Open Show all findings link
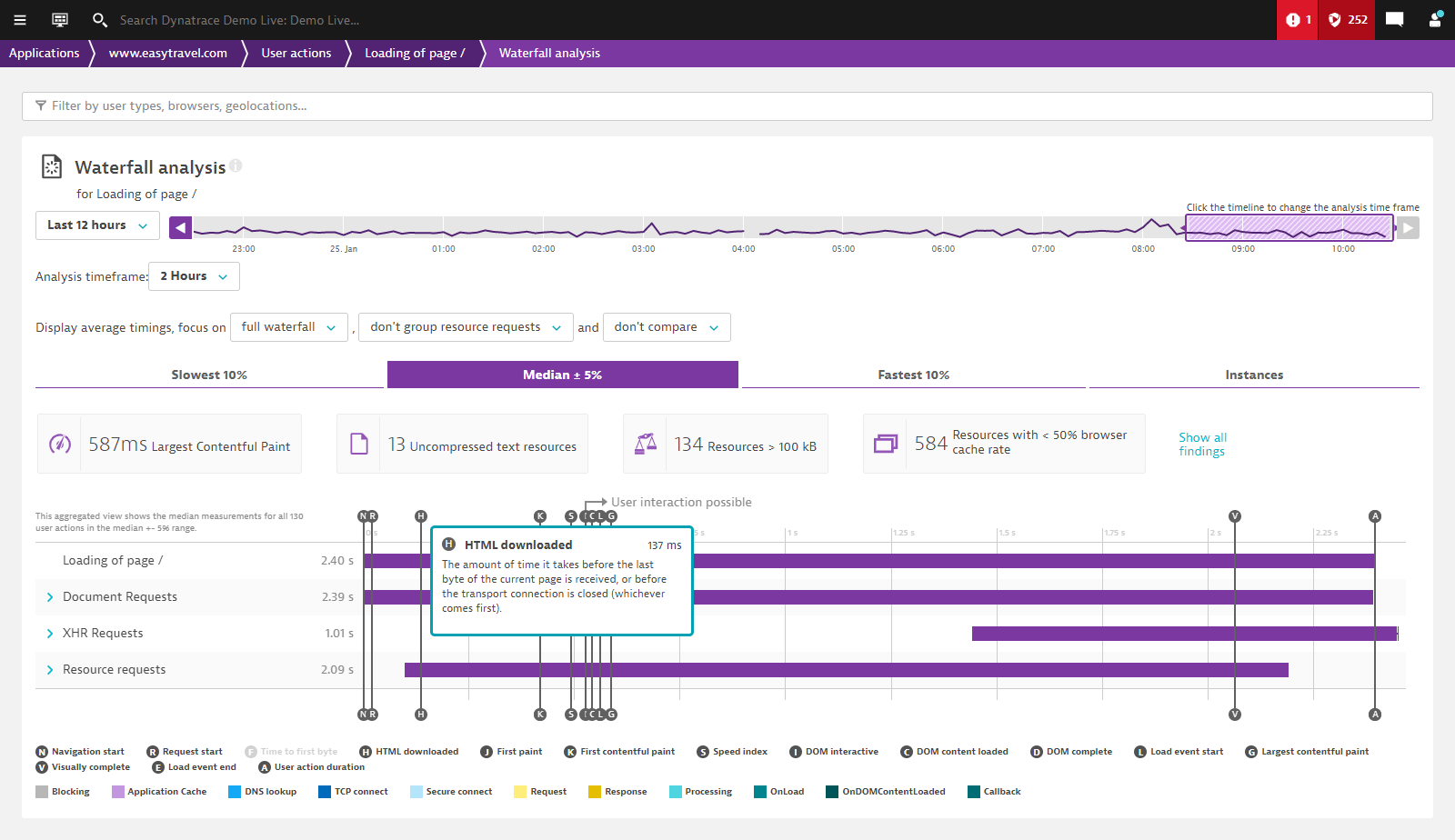Viewport: 1455px width, 840px height. (x=1202, y=444)
